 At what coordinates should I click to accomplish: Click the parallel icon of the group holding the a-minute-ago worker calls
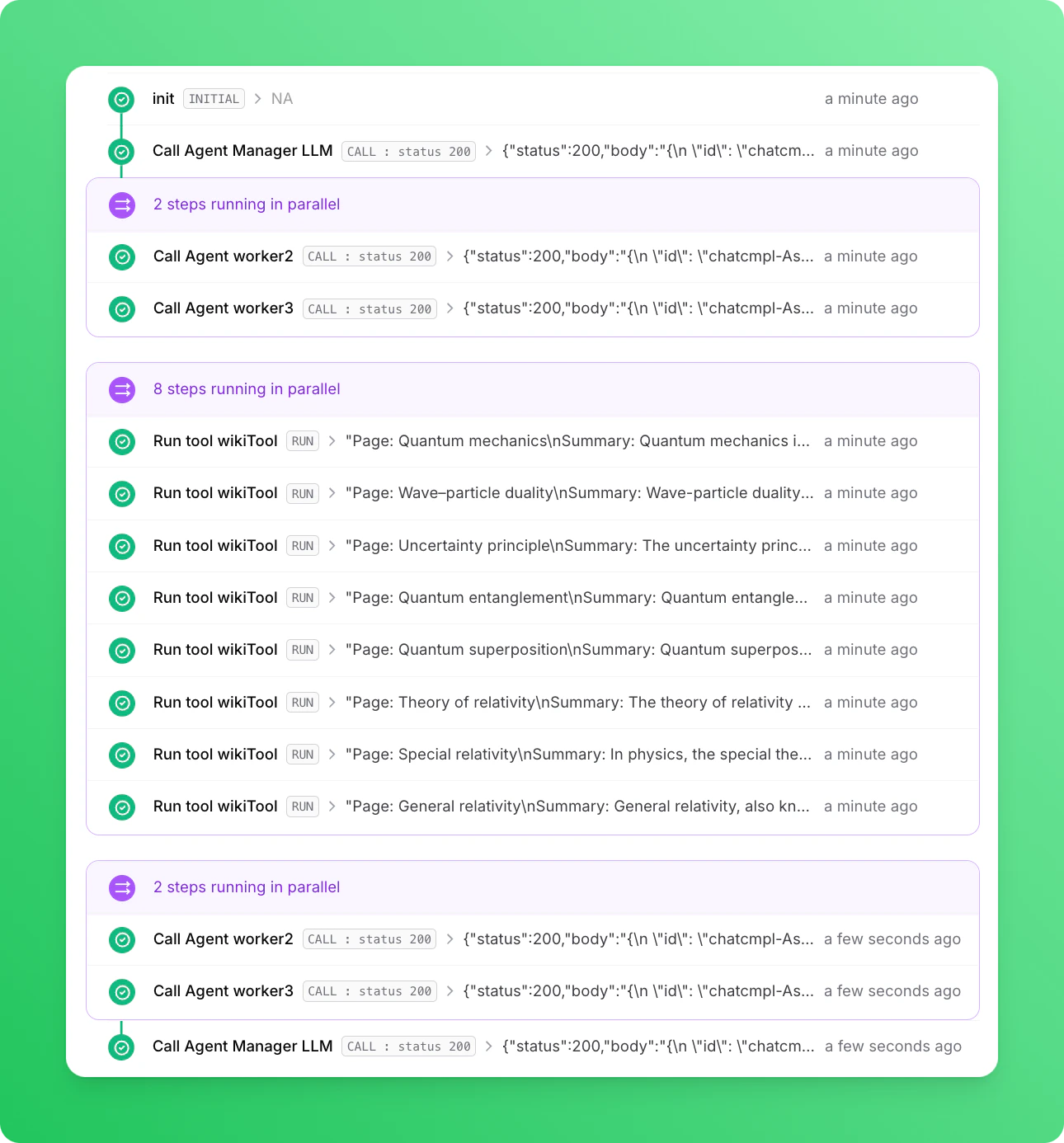click(122, 205)
